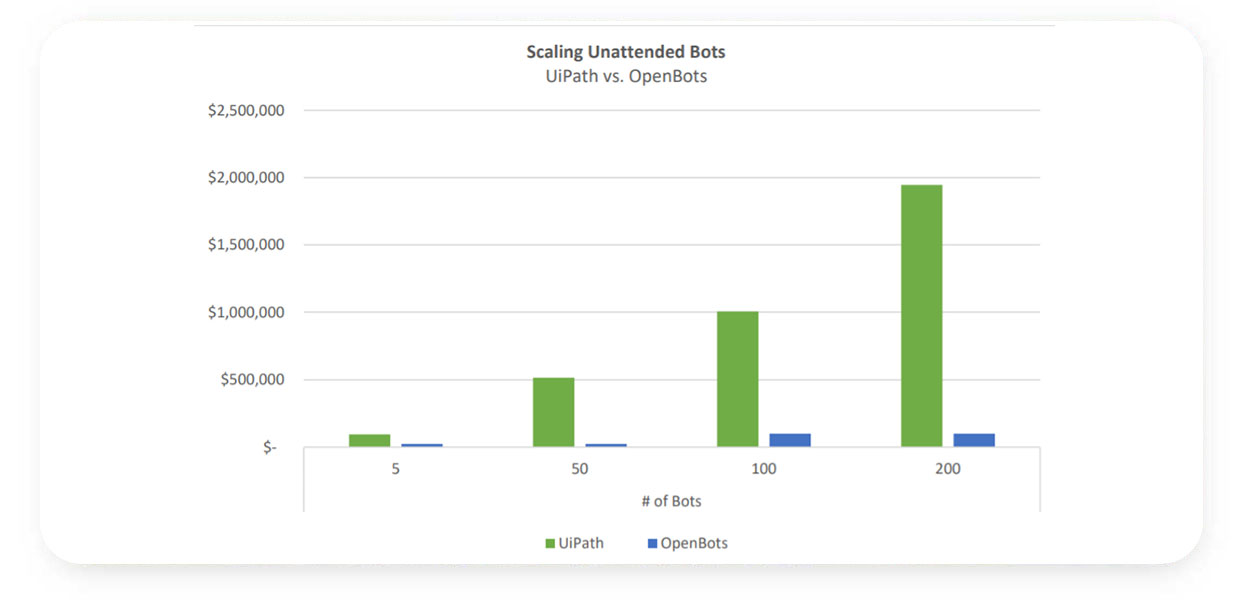Viewport: 1250px width, 600px height.
Task: Click the $2,500,000 axis label
Action: (x=247, y=110)
